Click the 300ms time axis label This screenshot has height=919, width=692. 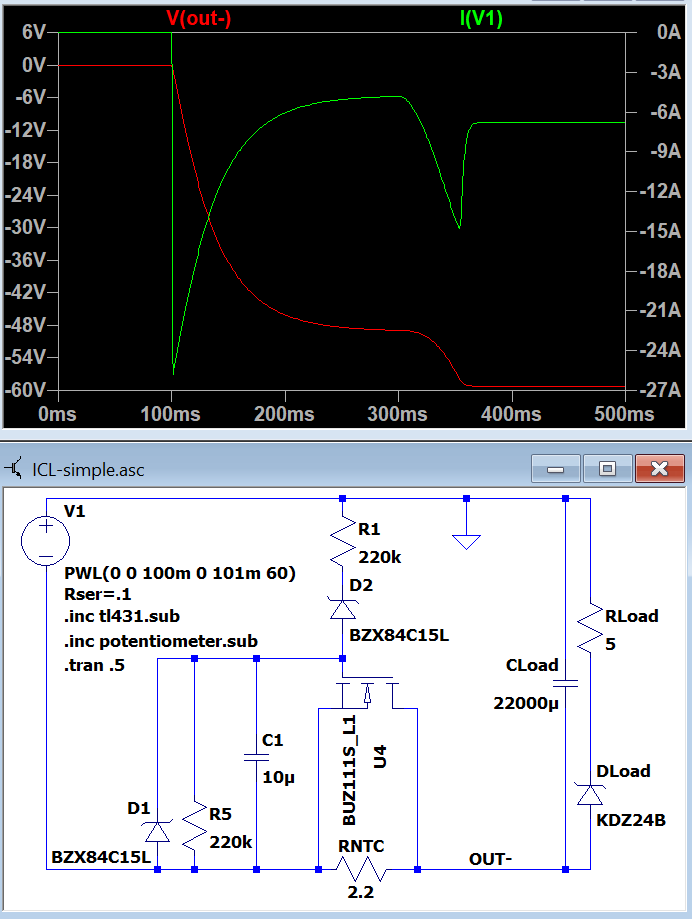coord(397,414)
